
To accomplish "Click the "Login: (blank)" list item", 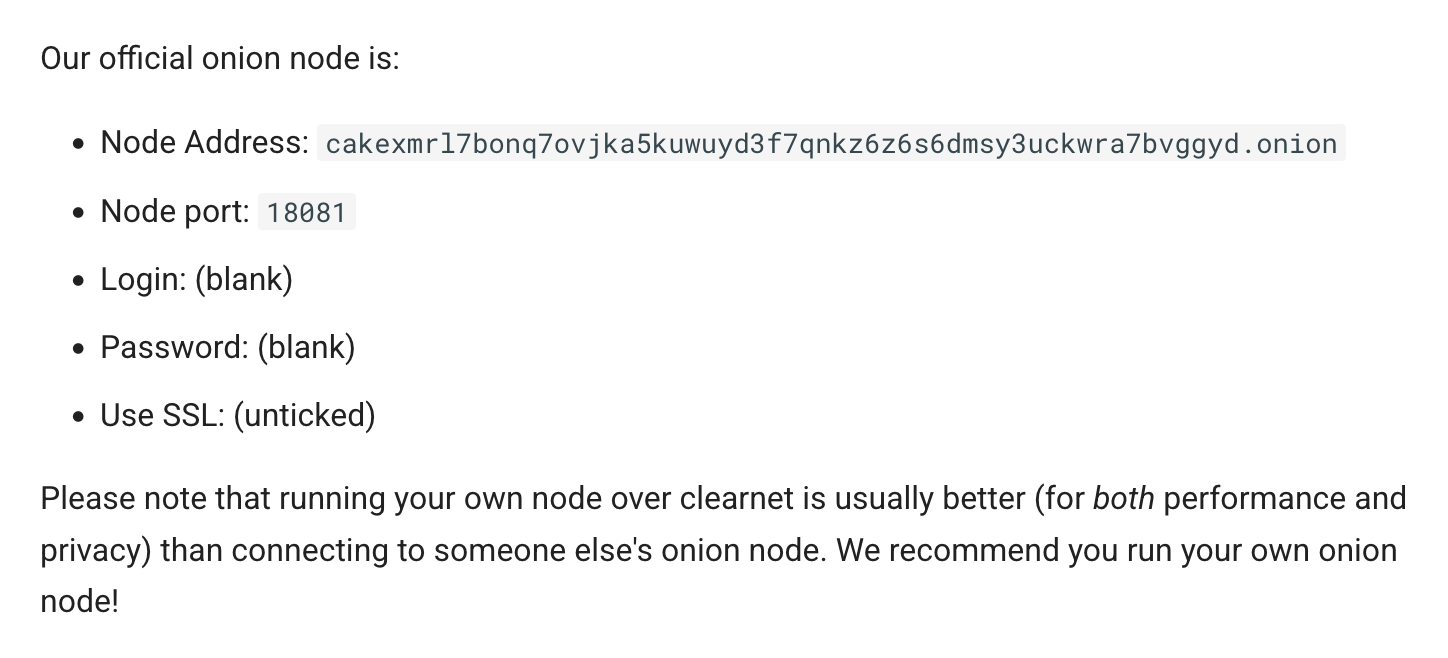I will [x=197, y=279].
